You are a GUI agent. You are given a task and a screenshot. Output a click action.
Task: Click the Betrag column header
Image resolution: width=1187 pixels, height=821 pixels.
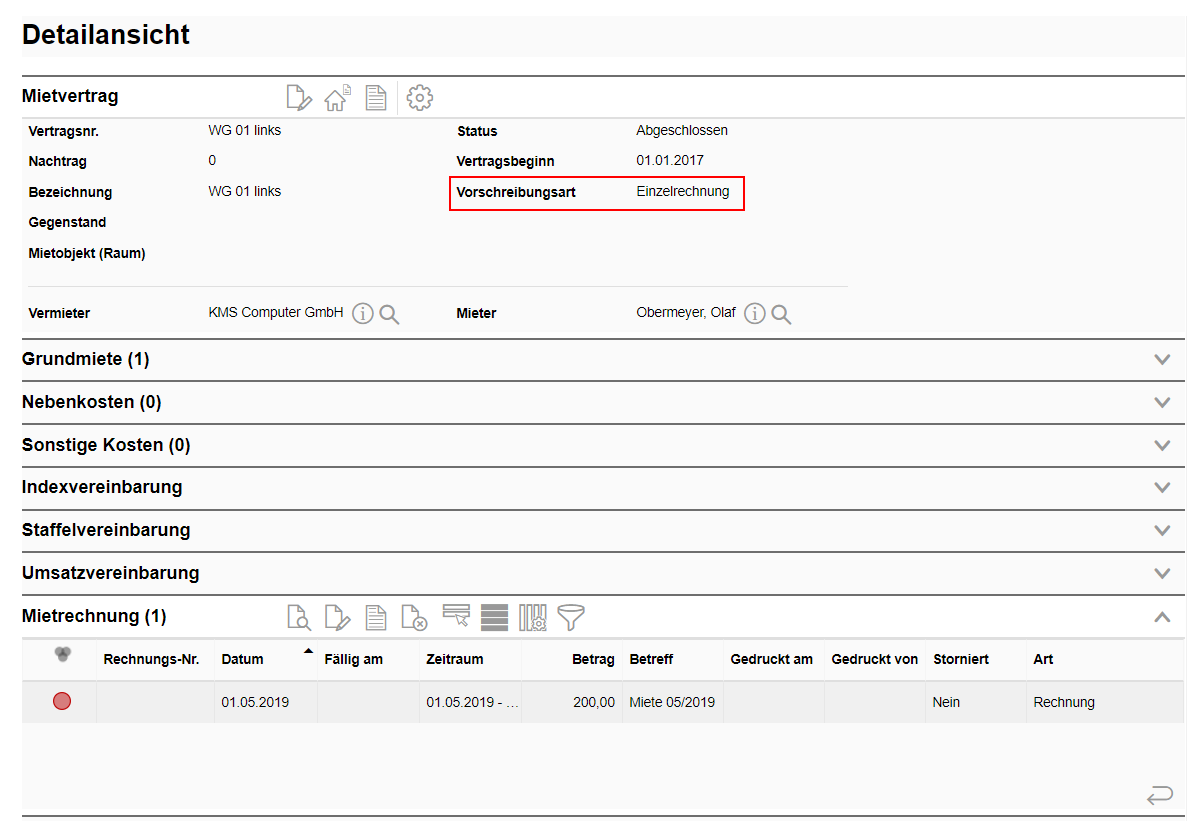pyautogui.click(x=593, y=660)
